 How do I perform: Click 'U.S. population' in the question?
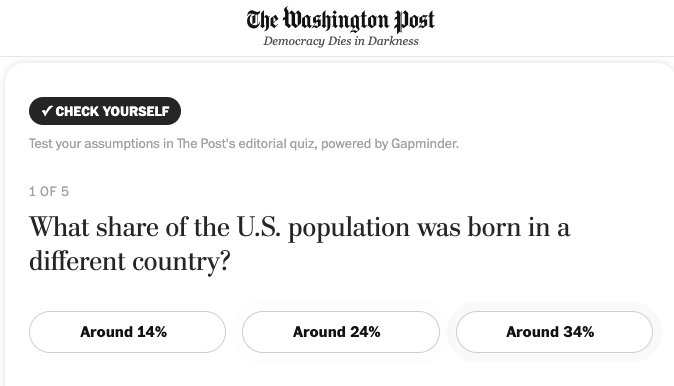pyautogui.click(x=323, y=227)
